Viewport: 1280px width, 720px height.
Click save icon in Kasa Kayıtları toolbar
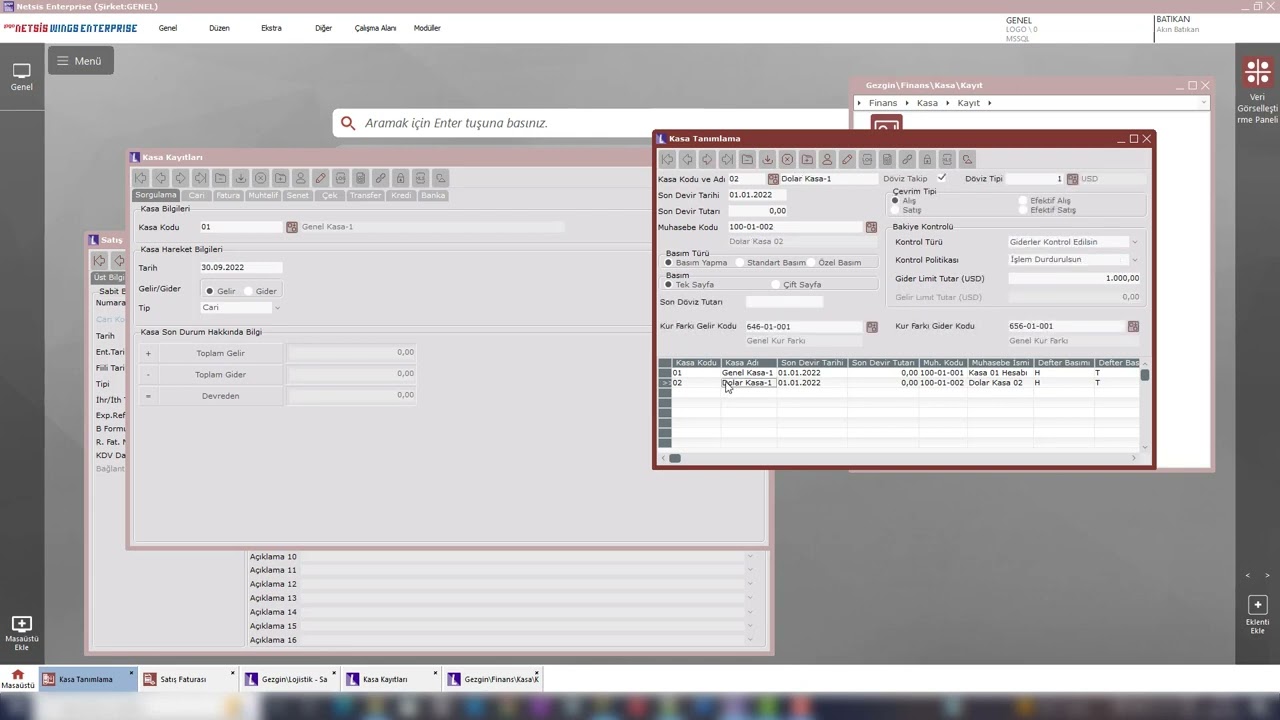tap(240, 178)
